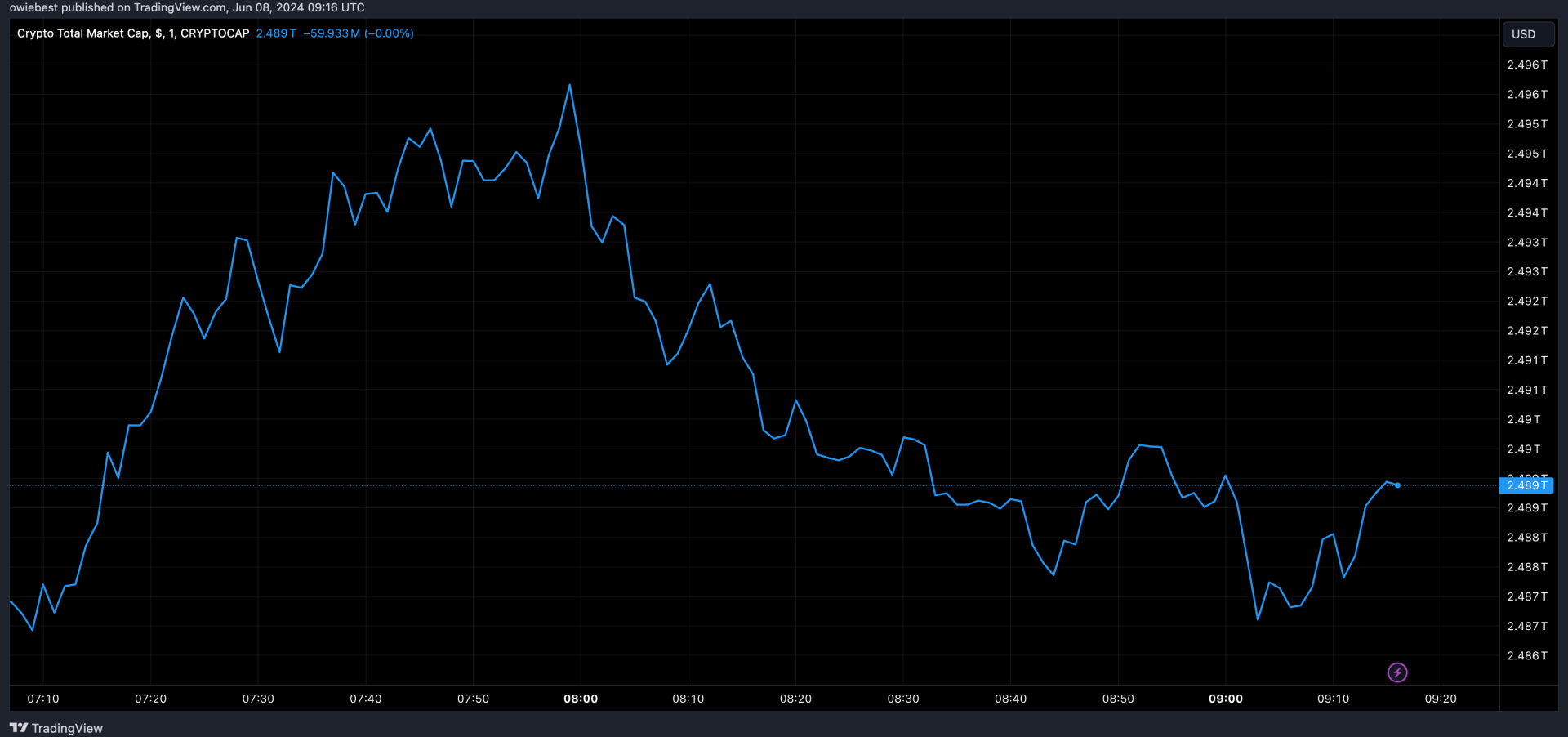The image size is (1568, 737).
Task: Click the 09:20 time axis label
Action: (x=1441, y=699)
